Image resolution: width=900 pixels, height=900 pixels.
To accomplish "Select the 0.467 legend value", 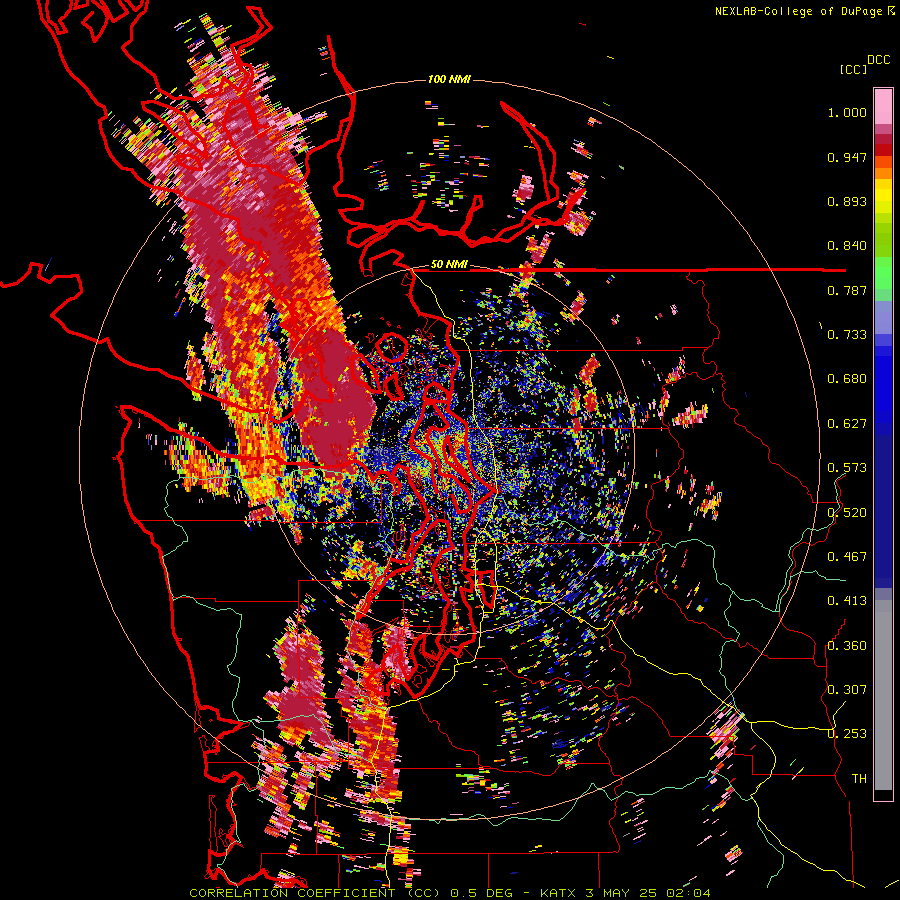I will coord(847,557).
